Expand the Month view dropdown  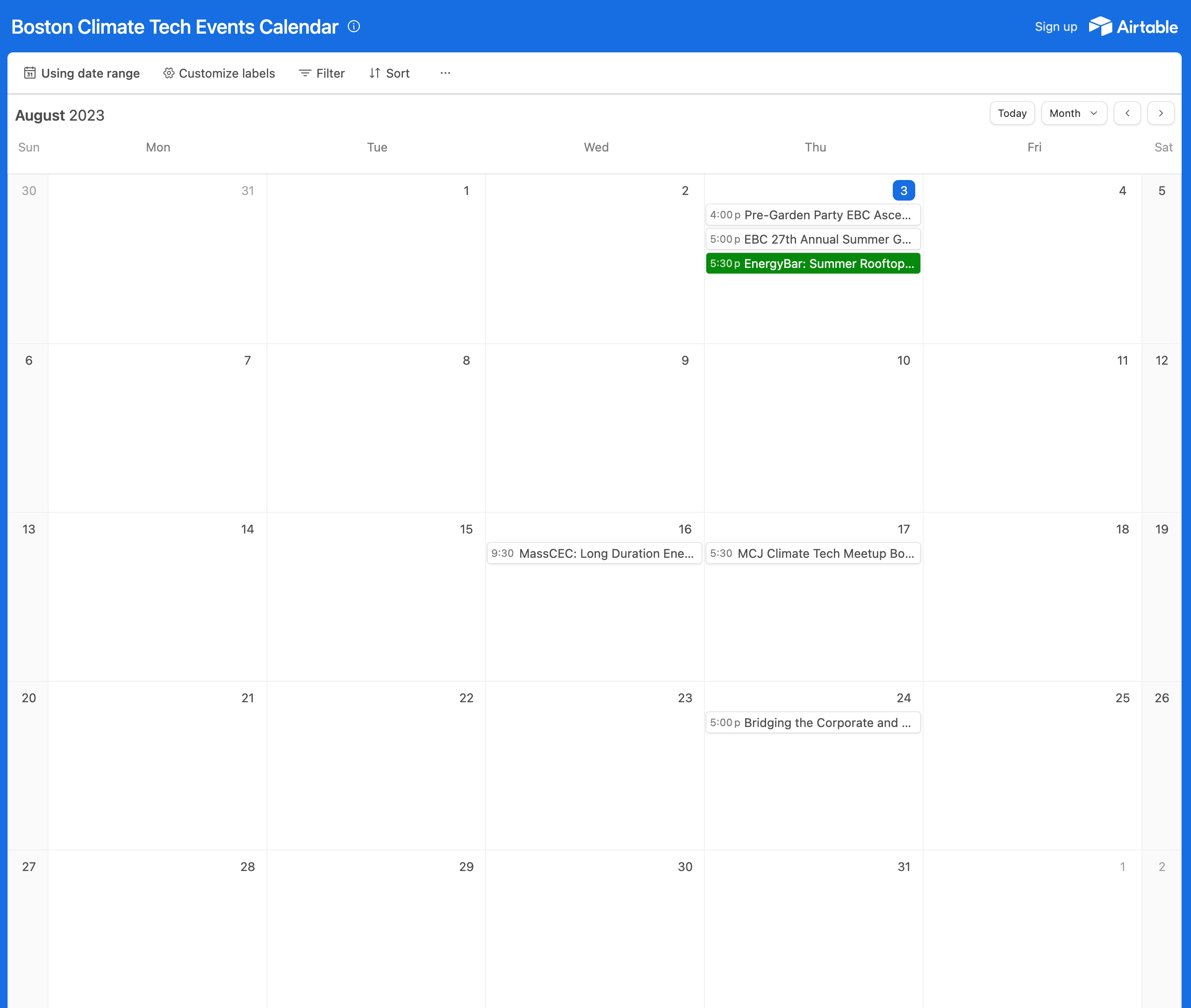tap(1073, 113)
